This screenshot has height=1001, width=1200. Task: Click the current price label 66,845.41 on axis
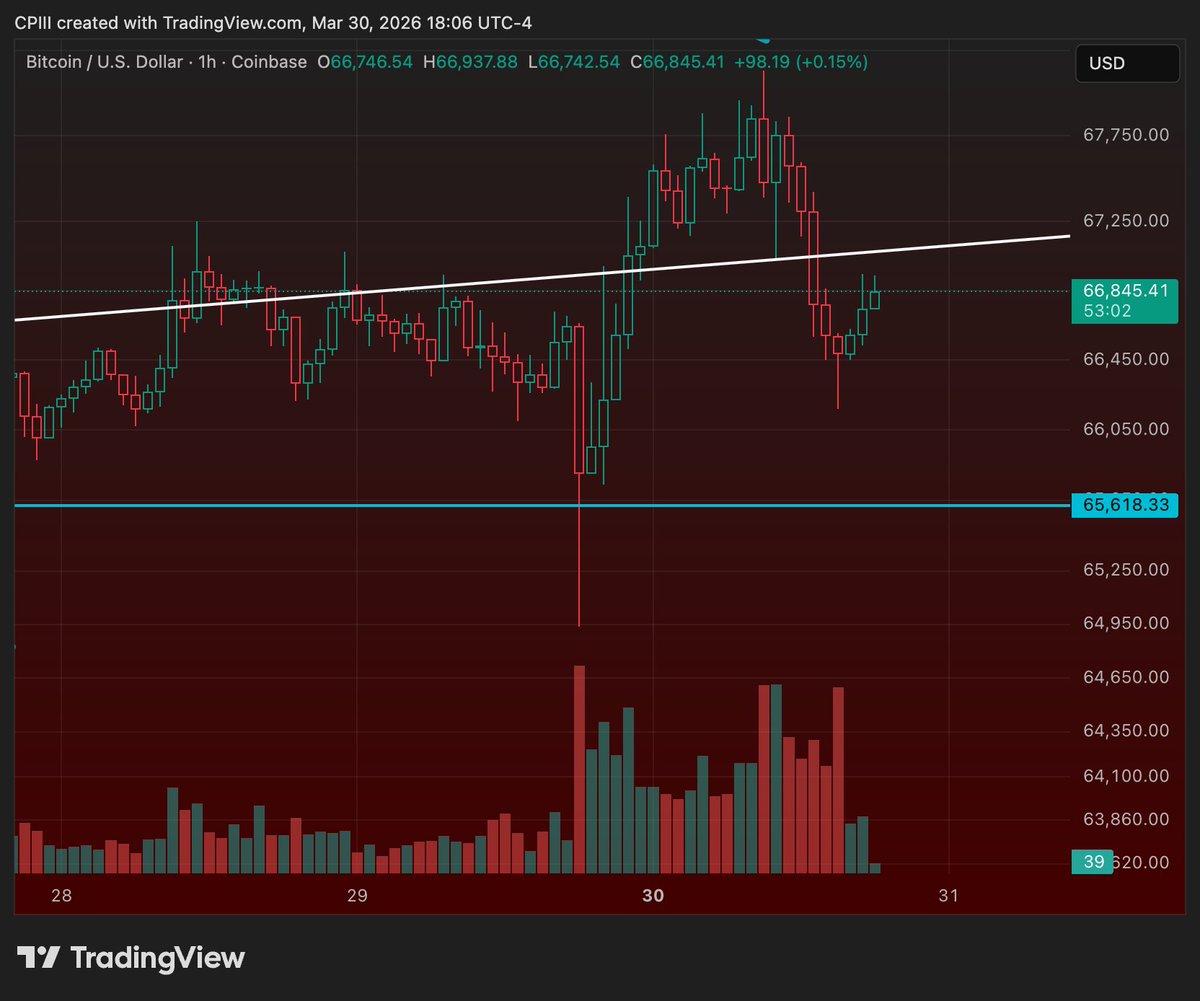(x=1125, y=290)
